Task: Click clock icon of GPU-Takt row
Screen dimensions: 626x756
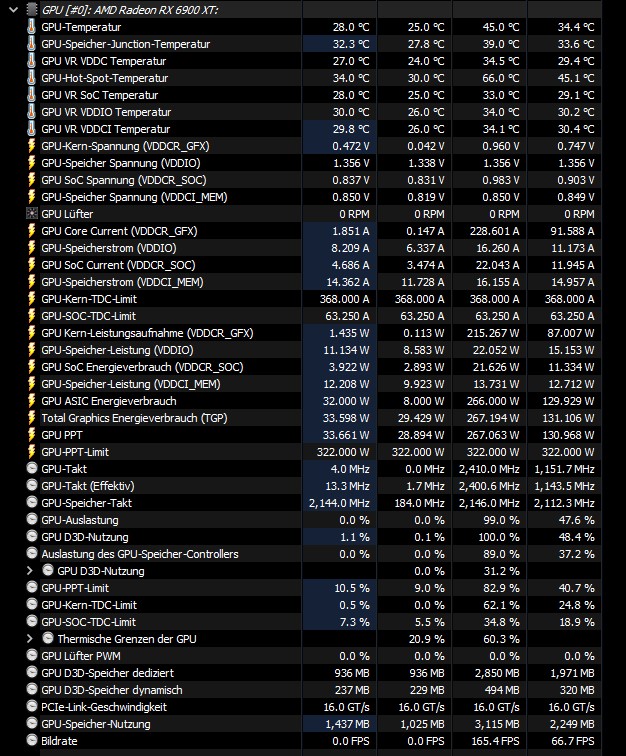Action: click(x=32, y=468)
